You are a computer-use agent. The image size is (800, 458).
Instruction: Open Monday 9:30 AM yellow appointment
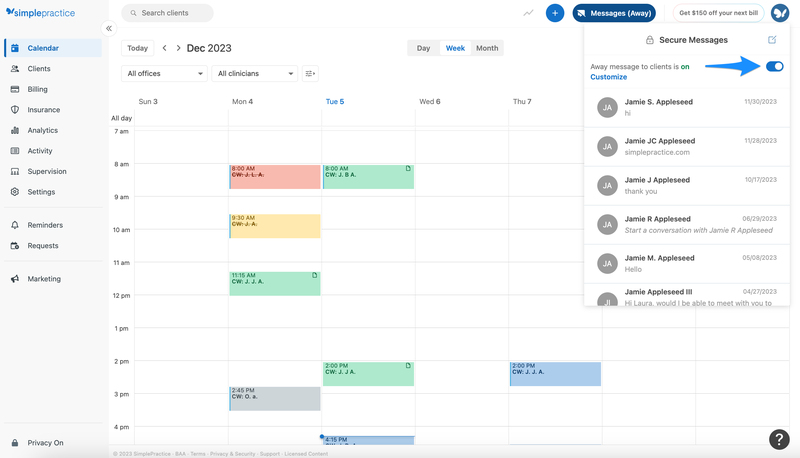click(275, 226)
